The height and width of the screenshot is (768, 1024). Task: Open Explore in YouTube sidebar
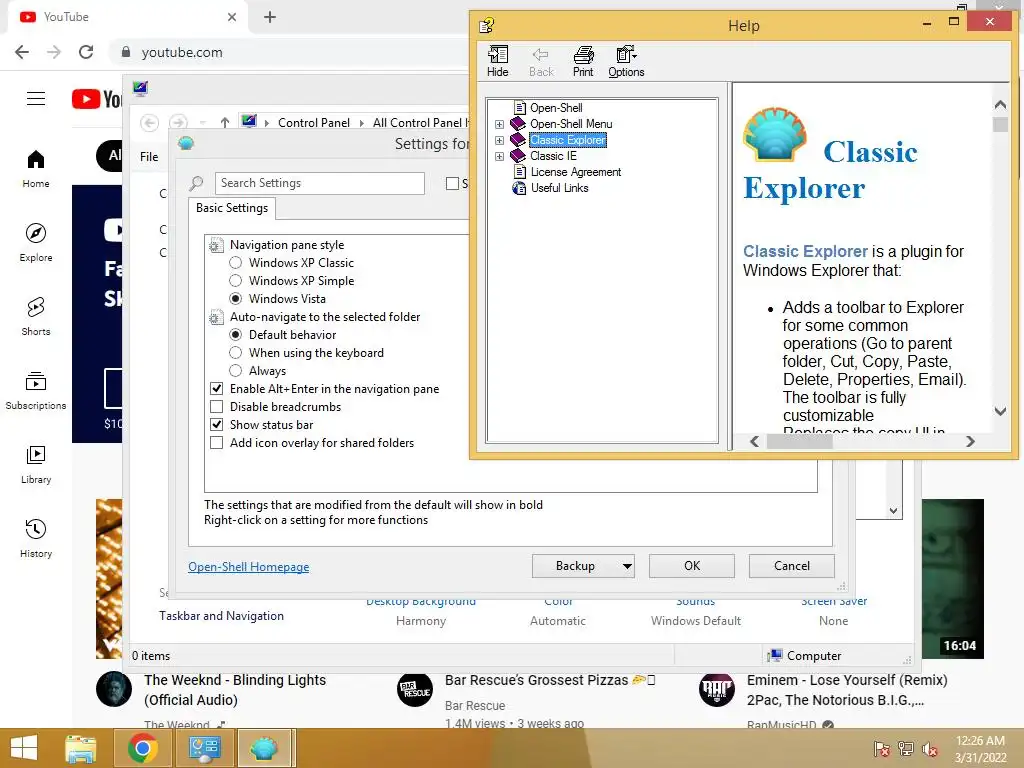tap(36, 242)
